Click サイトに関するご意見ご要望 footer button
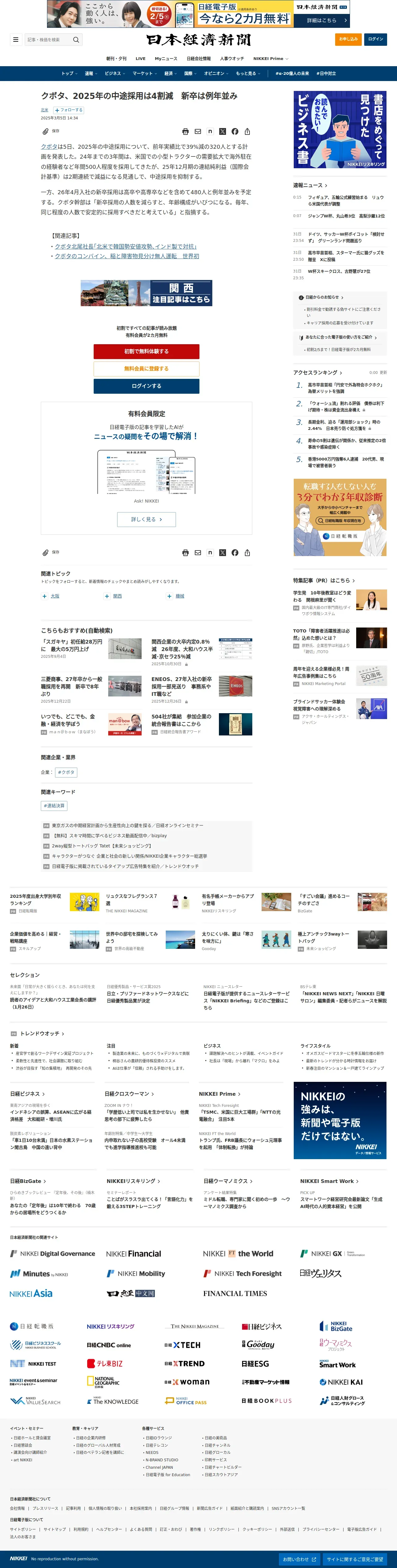The height and width of the screenshot is (1568, 397). click(x=354, y=1559)
